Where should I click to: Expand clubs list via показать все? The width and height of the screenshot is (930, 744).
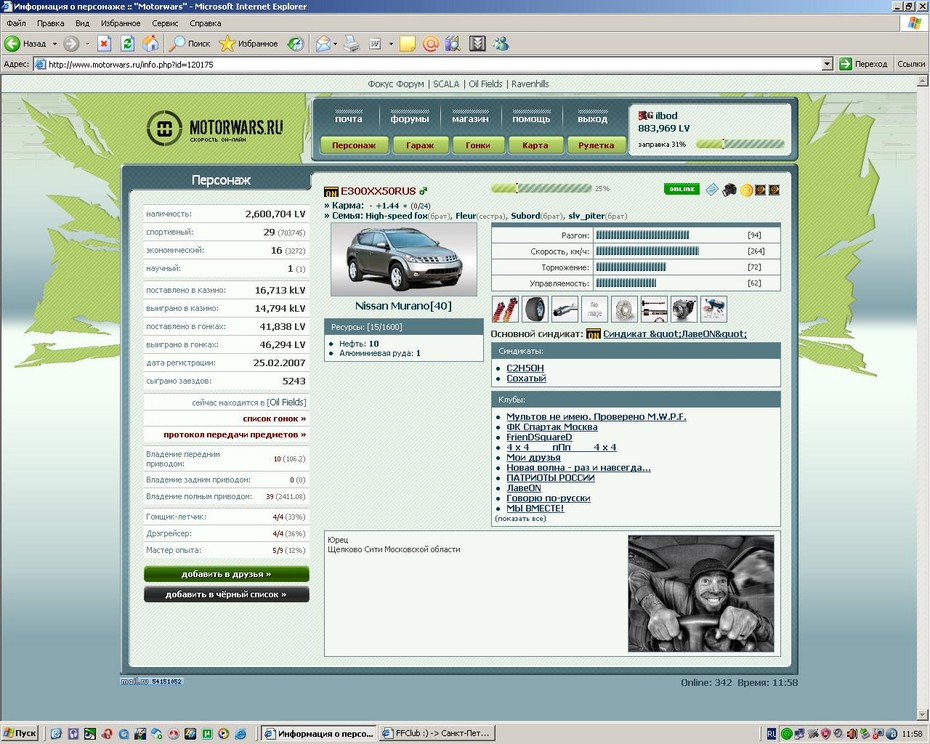pyautogui.click(x=520, y=519)
